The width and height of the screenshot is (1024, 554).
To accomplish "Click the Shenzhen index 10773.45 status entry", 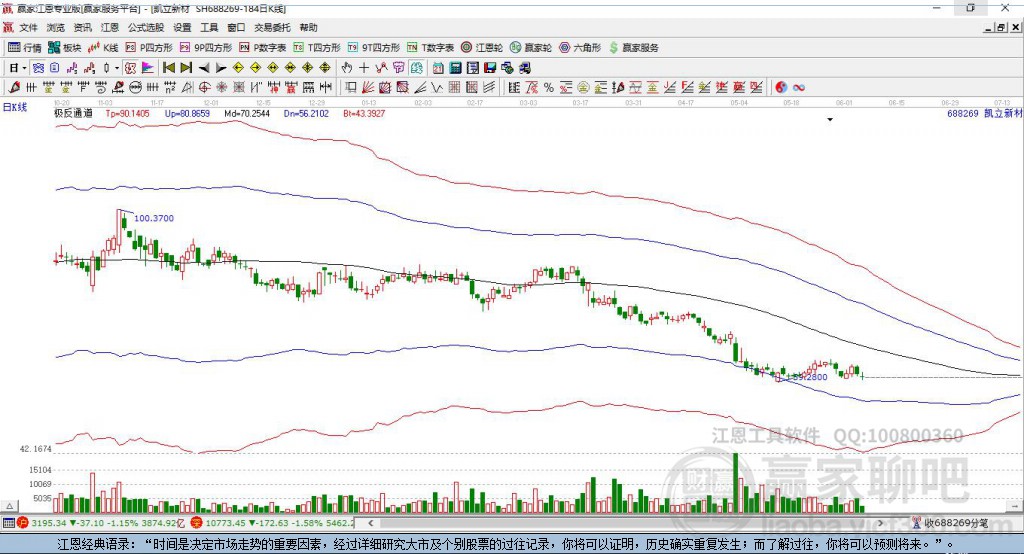I will coord(273,523).
